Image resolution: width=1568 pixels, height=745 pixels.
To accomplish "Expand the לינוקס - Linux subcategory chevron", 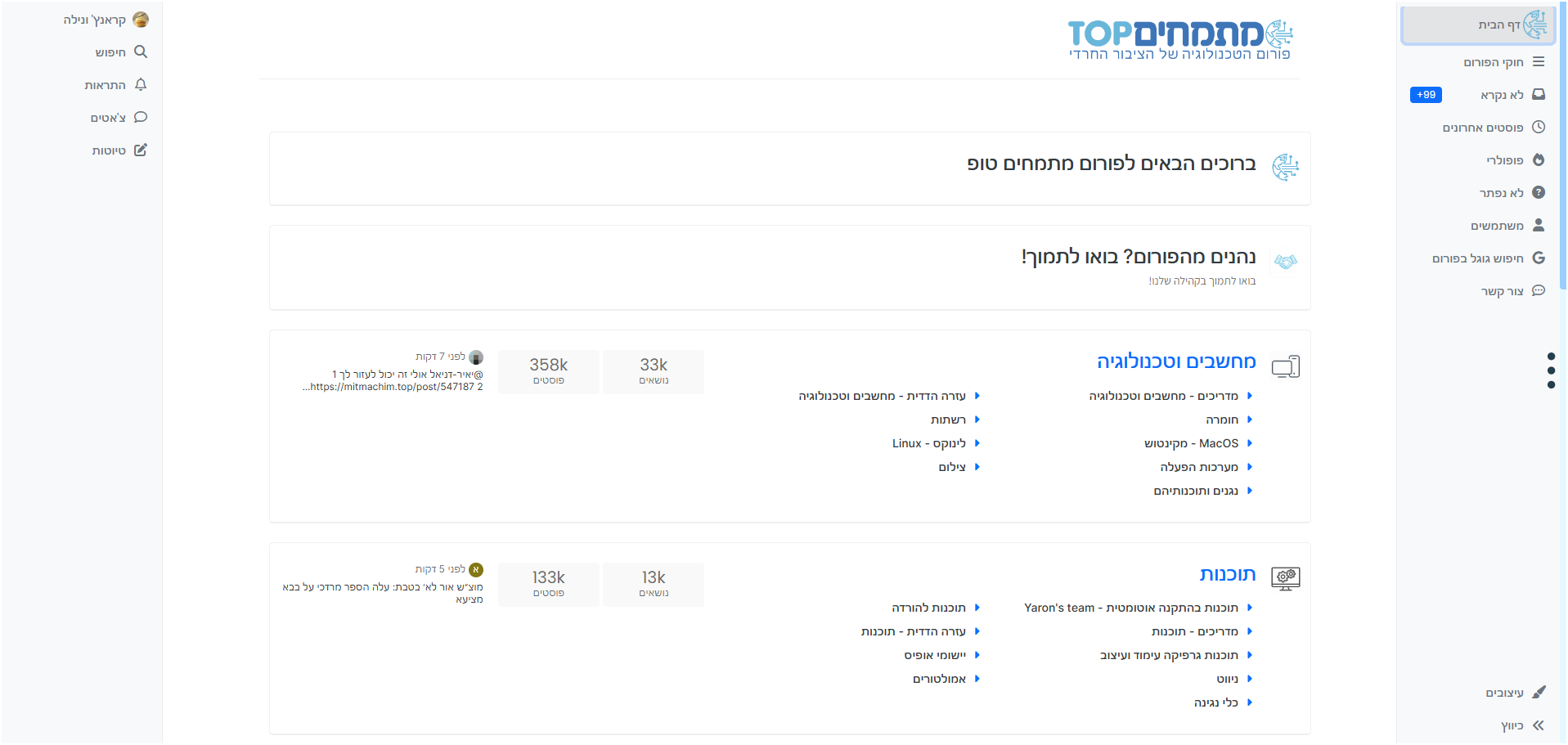I will 979,443.
